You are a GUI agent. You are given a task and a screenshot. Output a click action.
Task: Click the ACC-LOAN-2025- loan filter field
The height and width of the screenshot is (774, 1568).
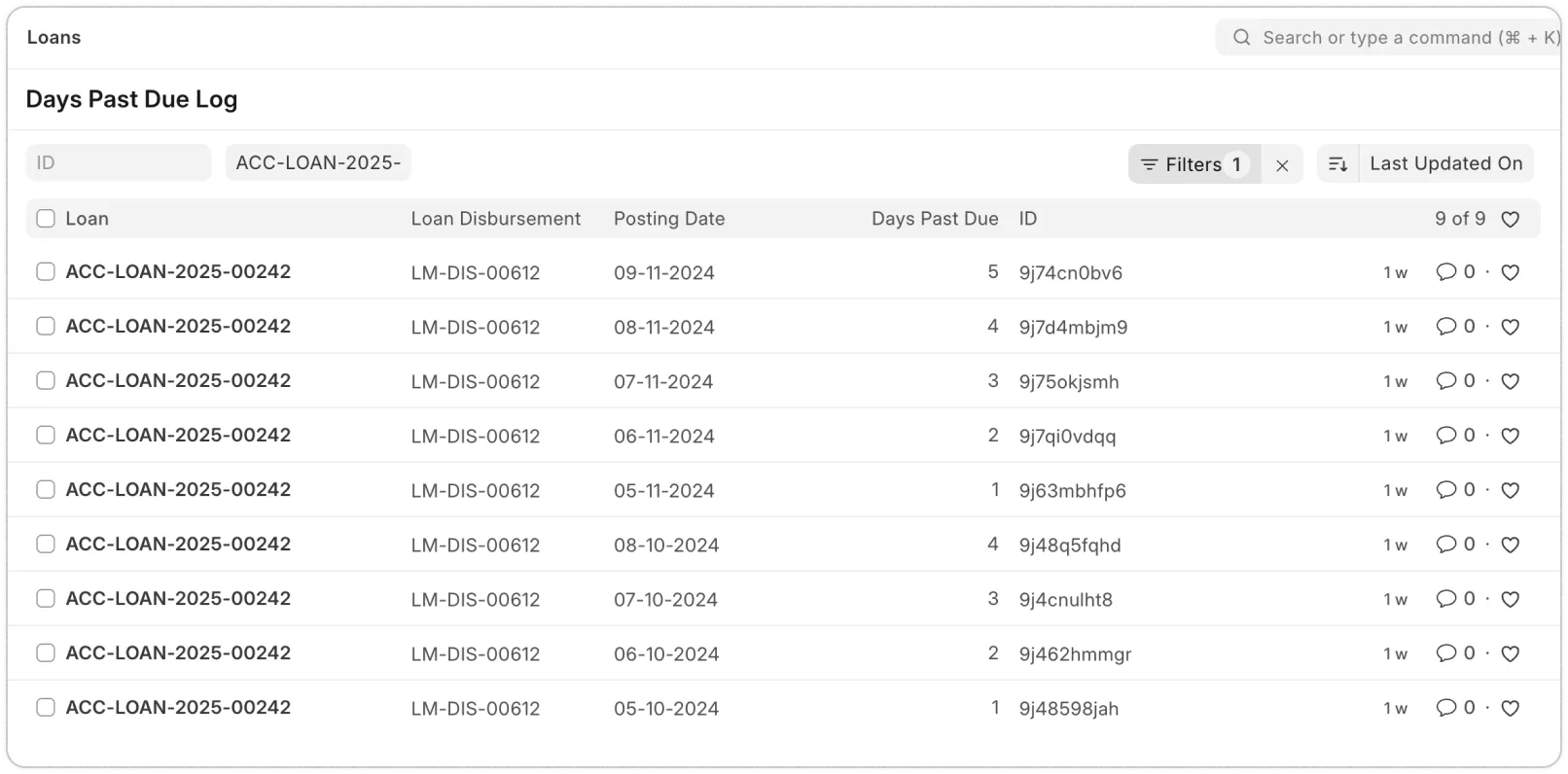(x=318, y=162)
